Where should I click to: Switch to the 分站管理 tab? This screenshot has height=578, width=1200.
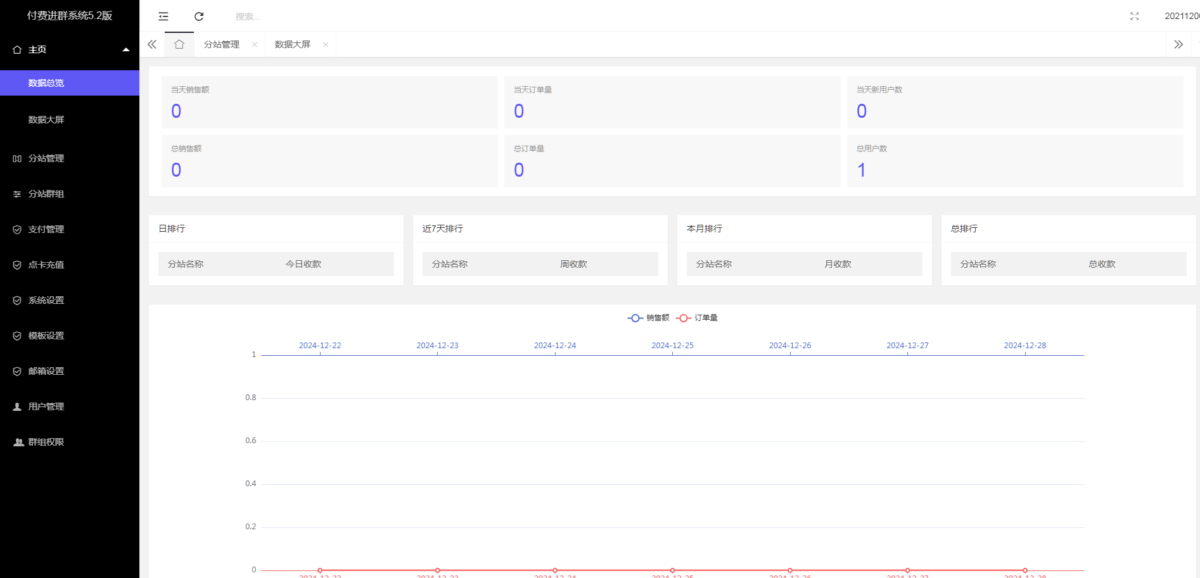(x=222, y=44)
